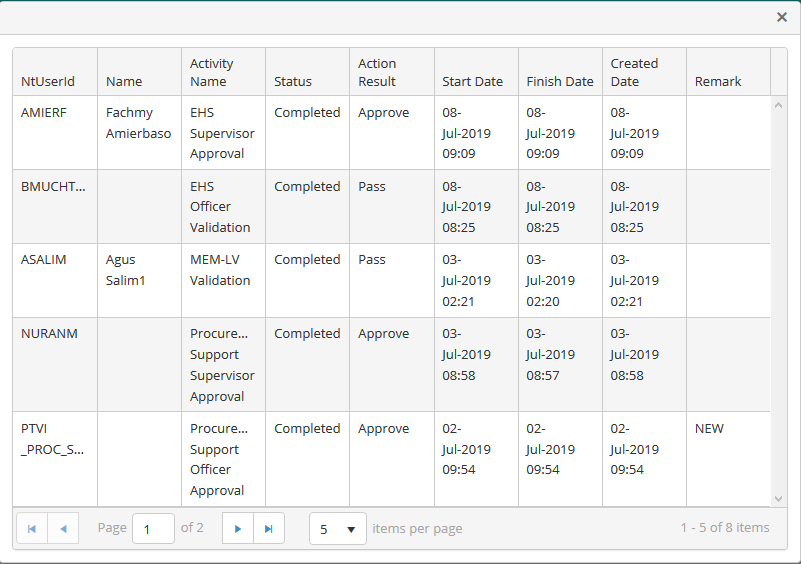This screenshot has height=564, width=801.
Task: Close the history dialog
Action: click(781, 17)
